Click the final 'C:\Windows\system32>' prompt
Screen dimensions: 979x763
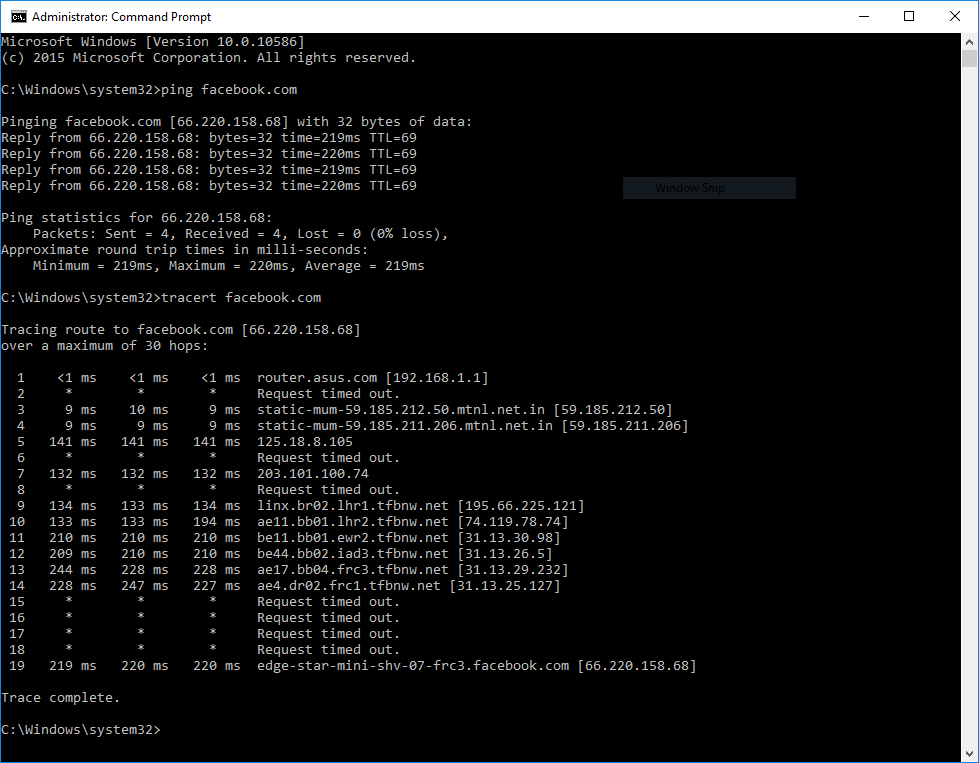81,730
